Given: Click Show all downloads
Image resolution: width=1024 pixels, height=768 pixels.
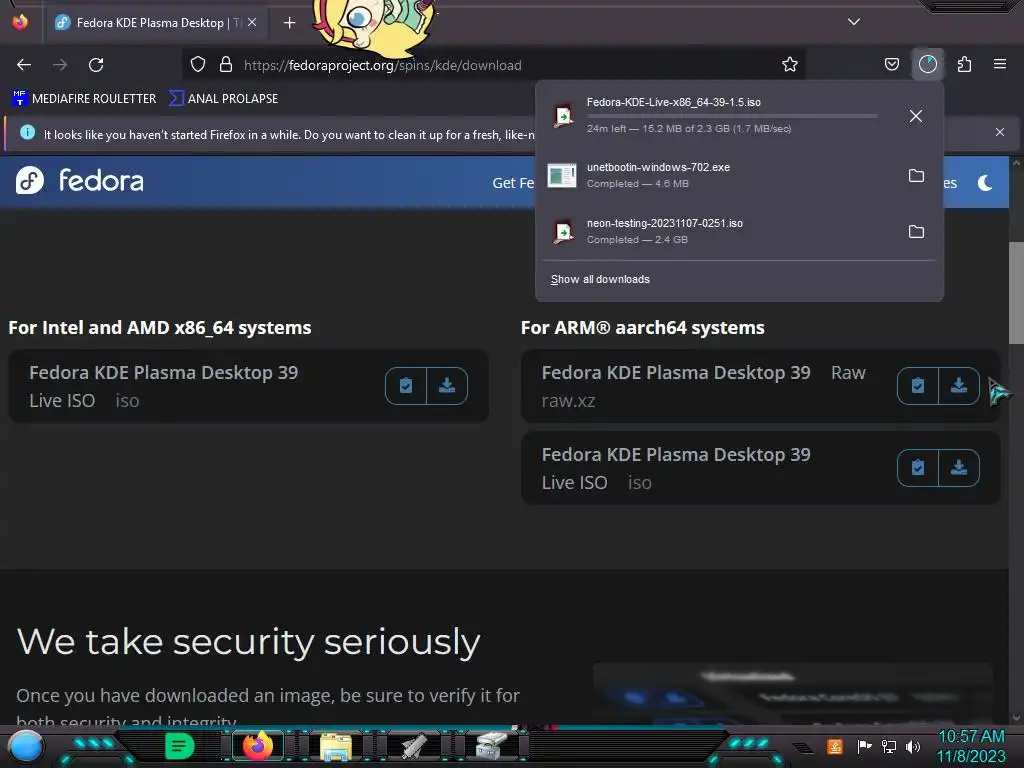Looking at the screenshot, I should [x=600, y=280].
